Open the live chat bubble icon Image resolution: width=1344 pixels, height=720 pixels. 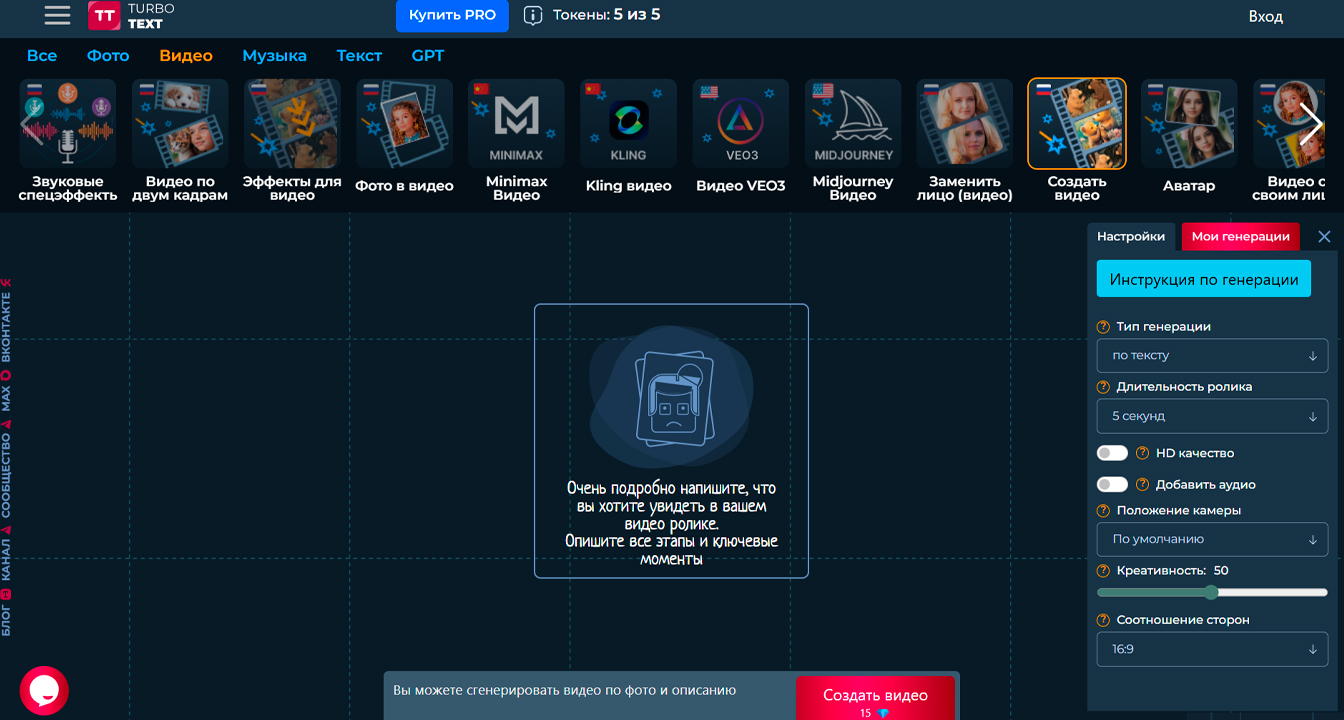44,690
